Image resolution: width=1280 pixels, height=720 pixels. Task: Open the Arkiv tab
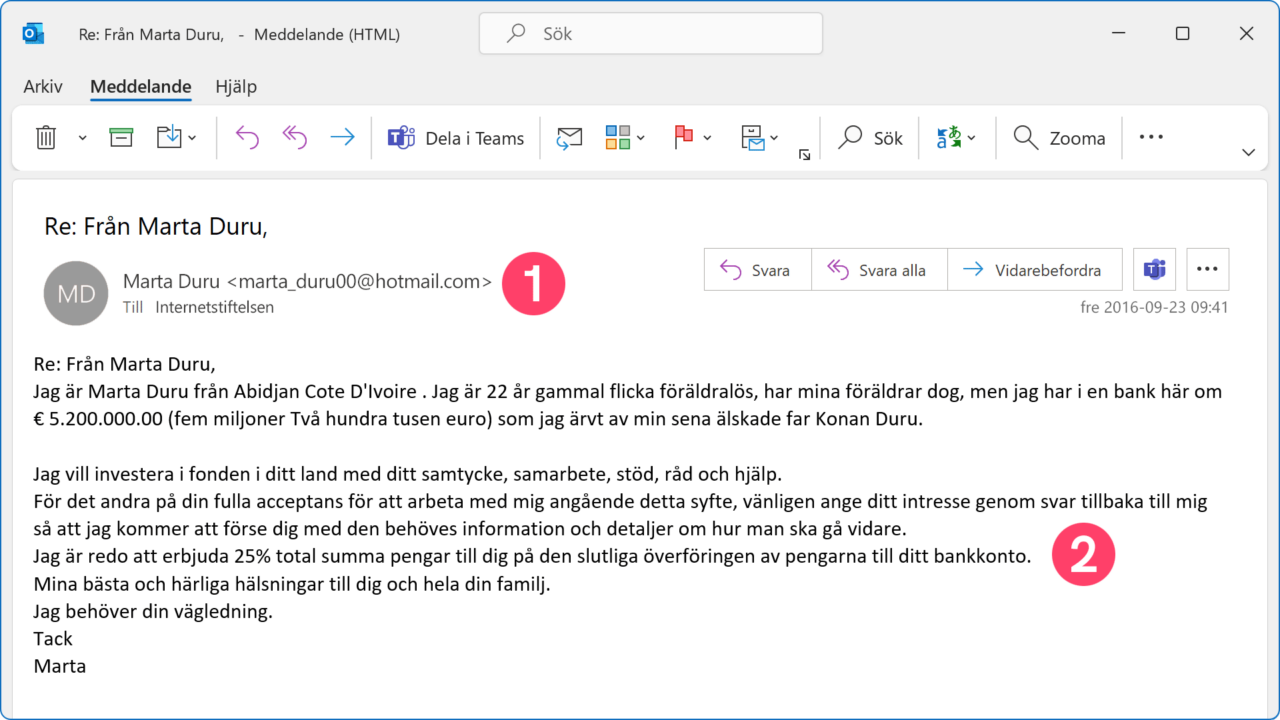[43, 87]
